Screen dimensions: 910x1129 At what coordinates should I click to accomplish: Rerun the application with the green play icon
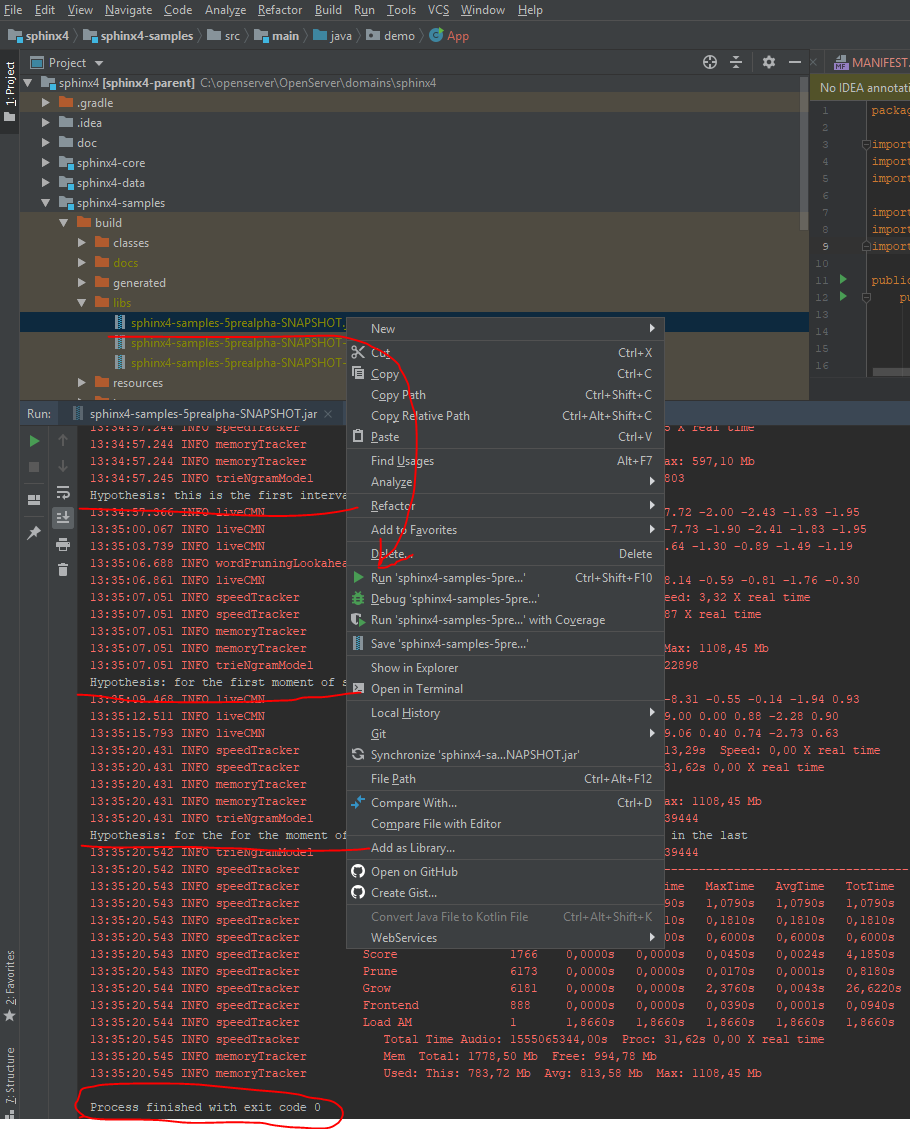coord(34,440)
